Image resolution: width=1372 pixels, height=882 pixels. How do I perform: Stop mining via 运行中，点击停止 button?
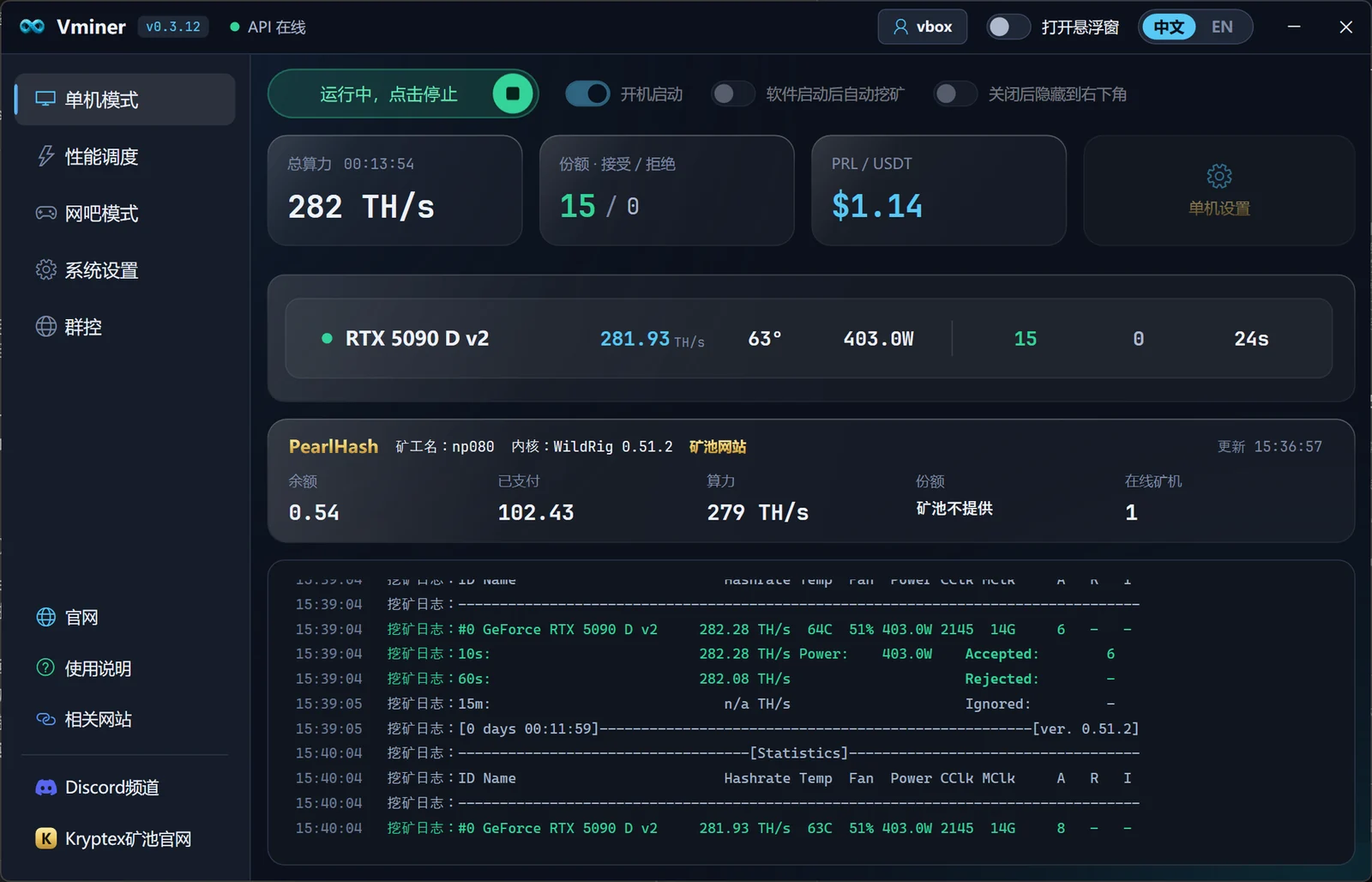[x=403, y=94]
